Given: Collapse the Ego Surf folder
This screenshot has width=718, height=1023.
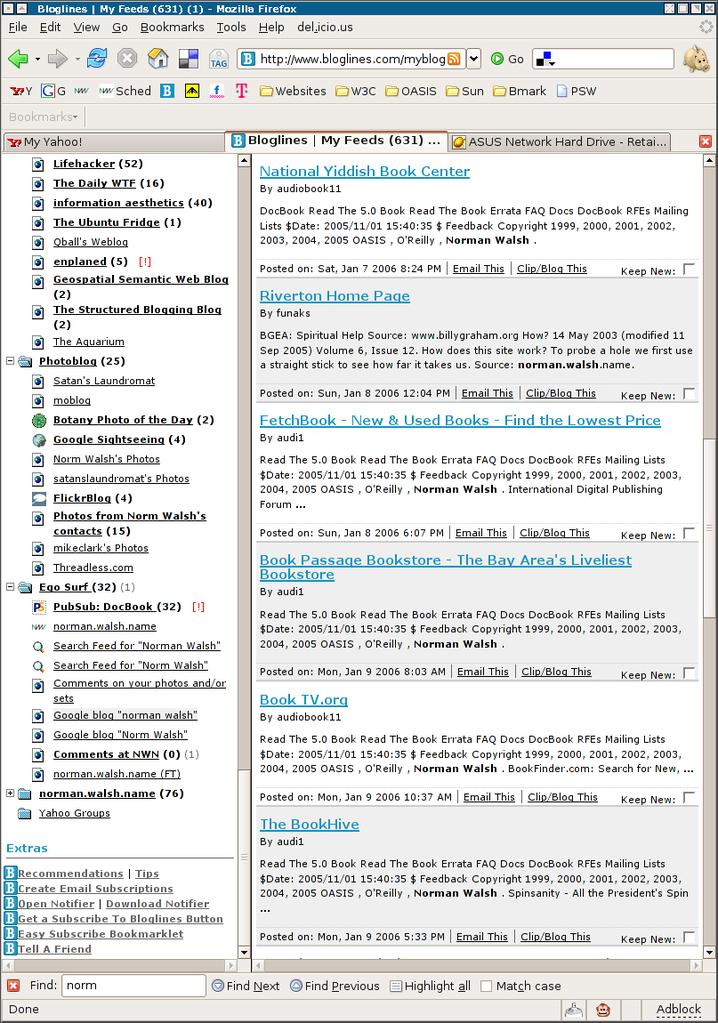Looking at the screenshot, I should tap(10, 587).
